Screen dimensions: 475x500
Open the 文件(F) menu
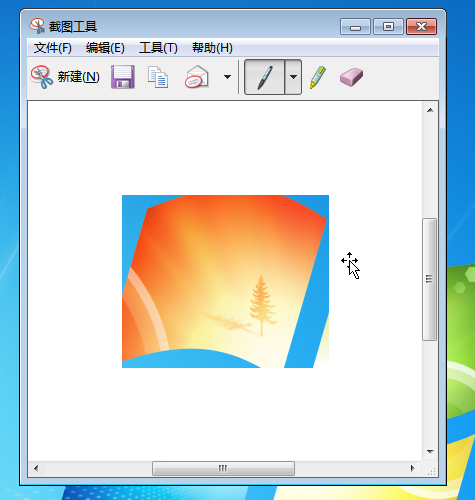tap(53, 48)
